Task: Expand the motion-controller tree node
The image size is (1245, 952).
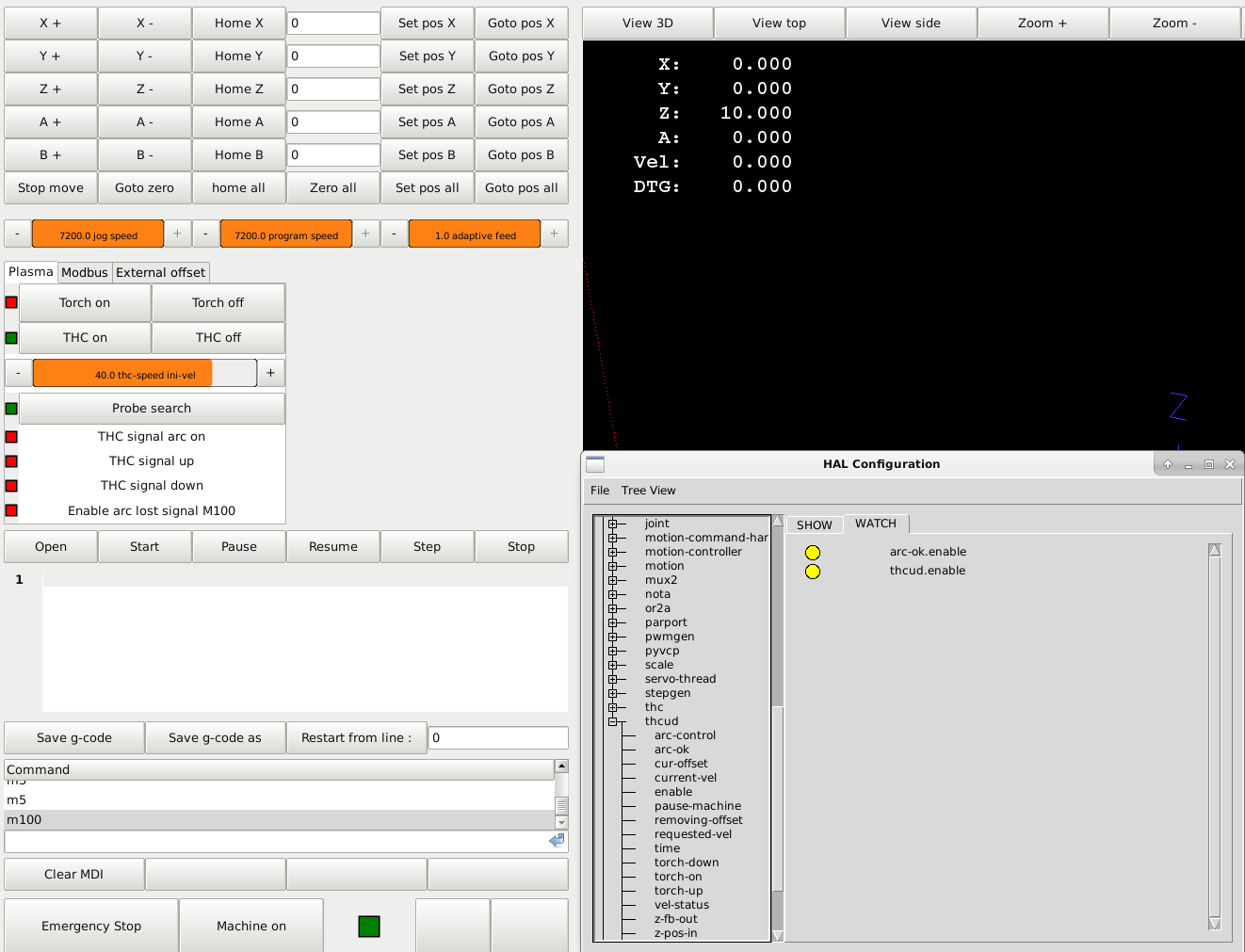Action: [x=612, y=552]
